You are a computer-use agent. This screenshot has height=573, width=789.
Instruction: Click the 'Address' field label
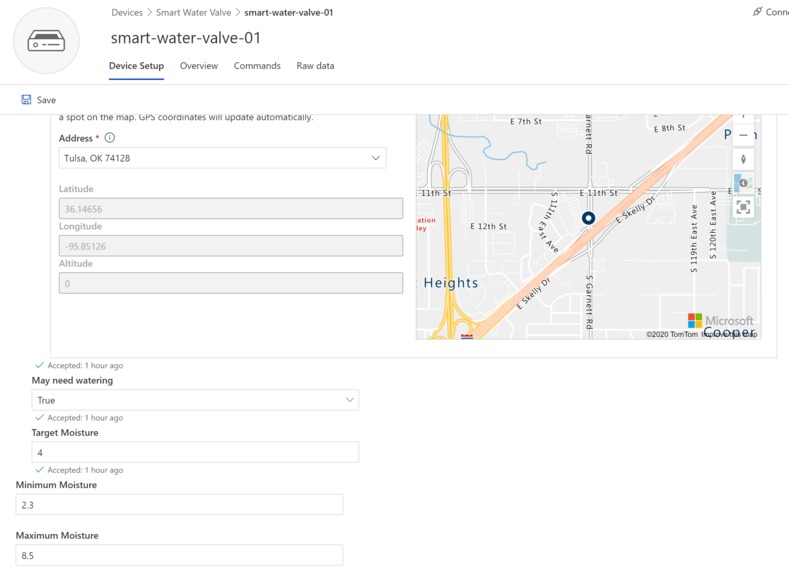(x=75, y=138)
